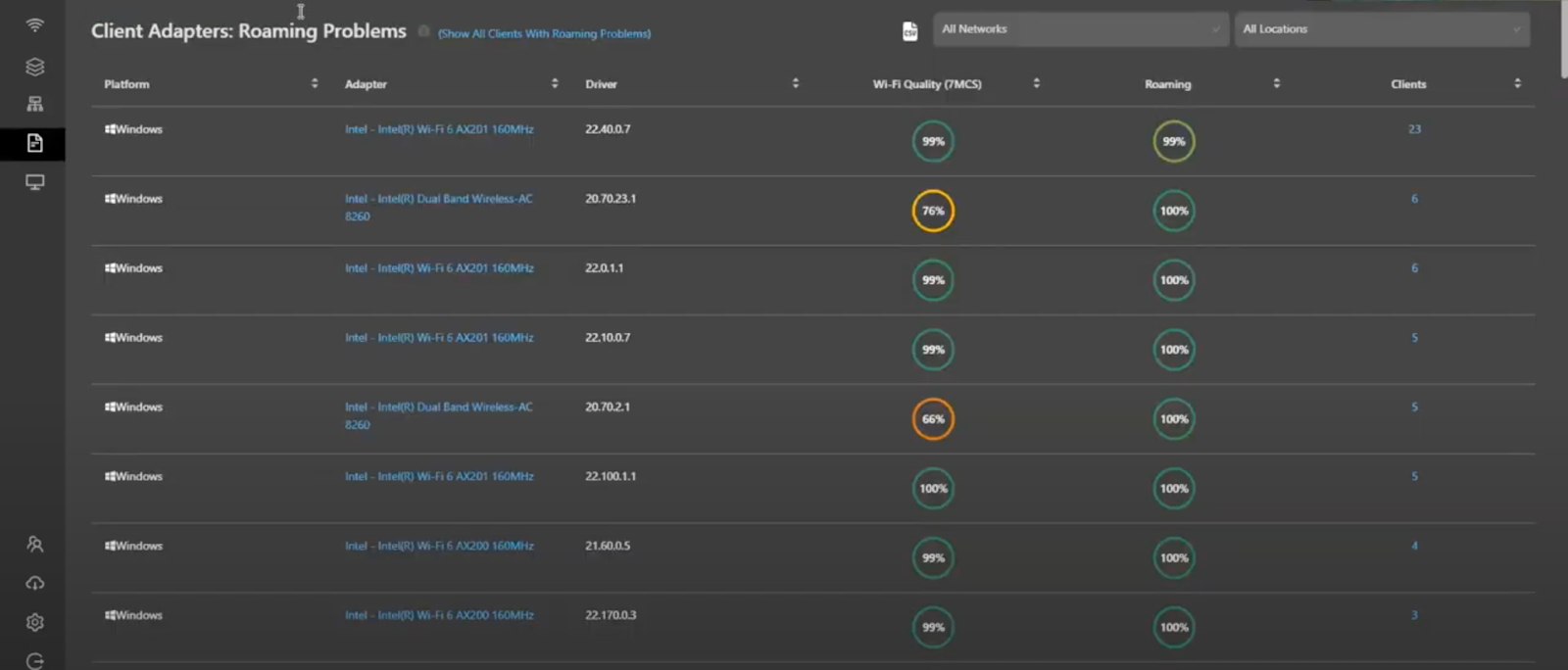Image resolution: width=1568 pixels, height=670 pixels.
Task: Export table using CSV icon
Action: (909, 31)
